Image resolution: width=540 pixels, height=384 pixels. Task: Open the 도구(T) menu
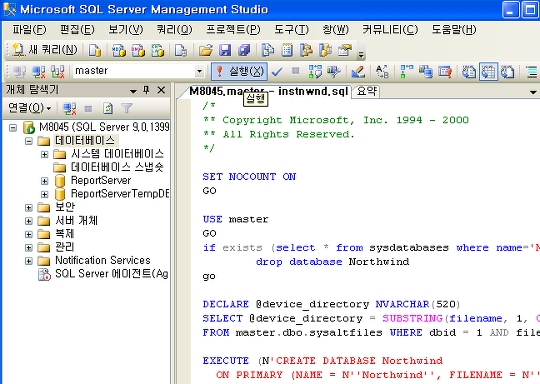tap(291, 30)
